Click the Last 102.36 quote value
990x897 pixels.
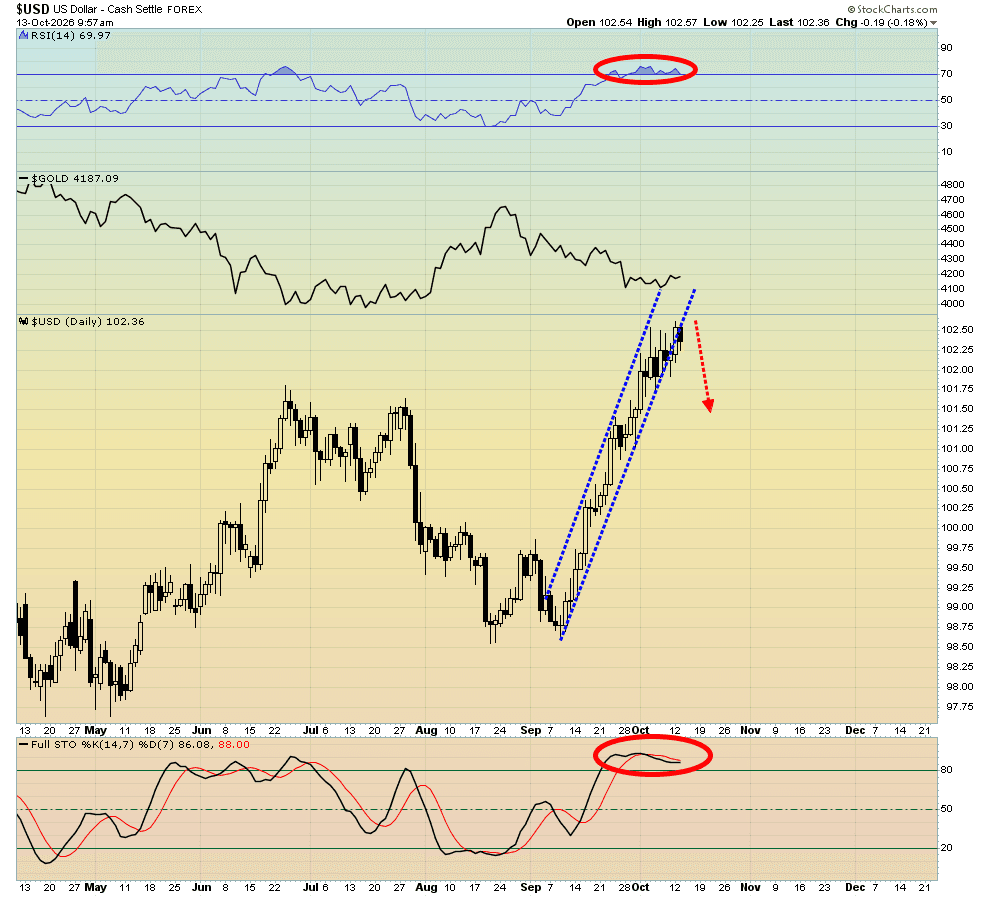pos(799,23)
